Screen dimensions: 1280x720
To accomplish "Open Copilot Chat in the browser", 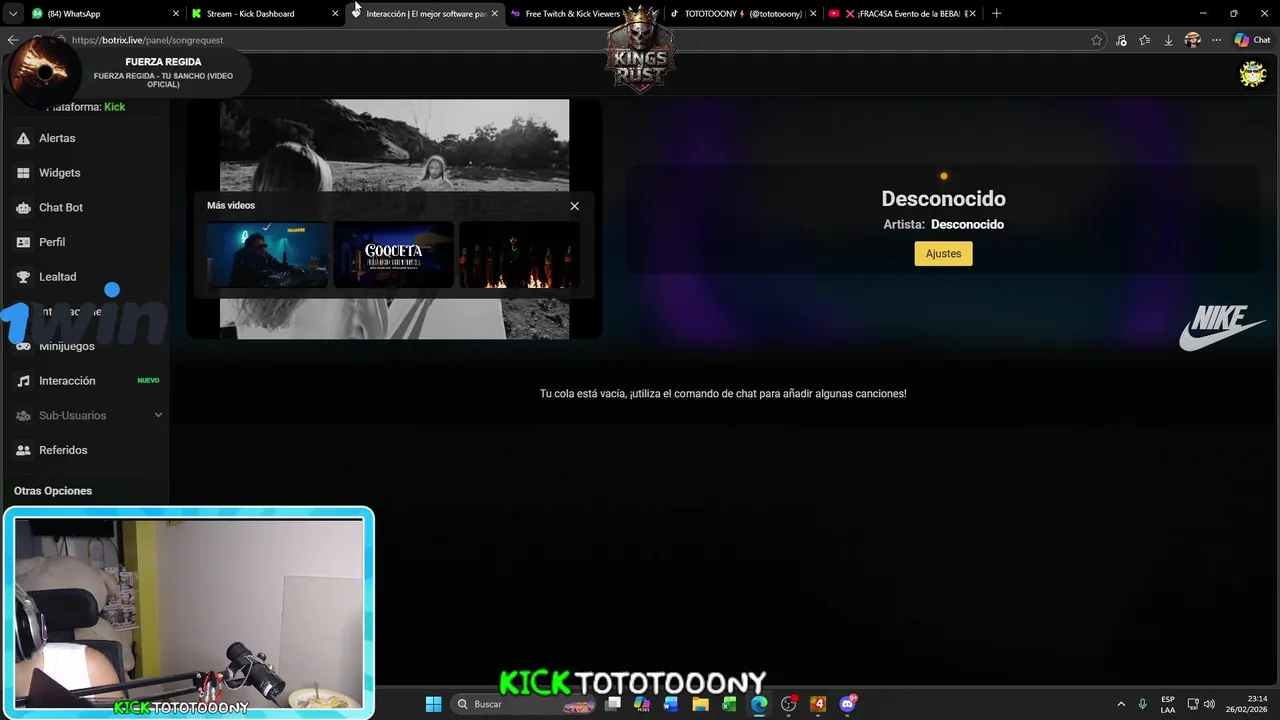I will [1252, 40].
